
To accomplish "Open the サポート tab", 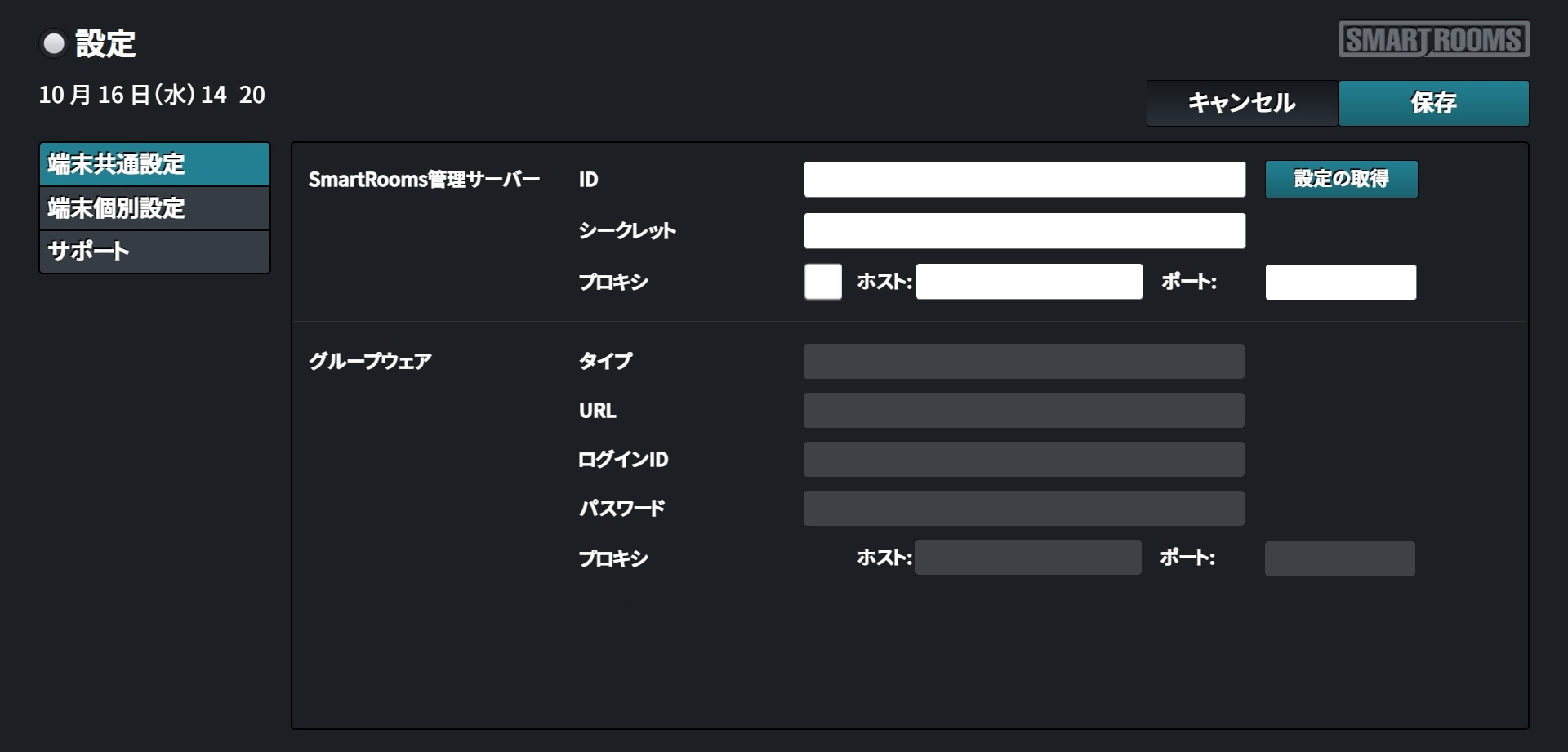I will (x=154, y=251).
